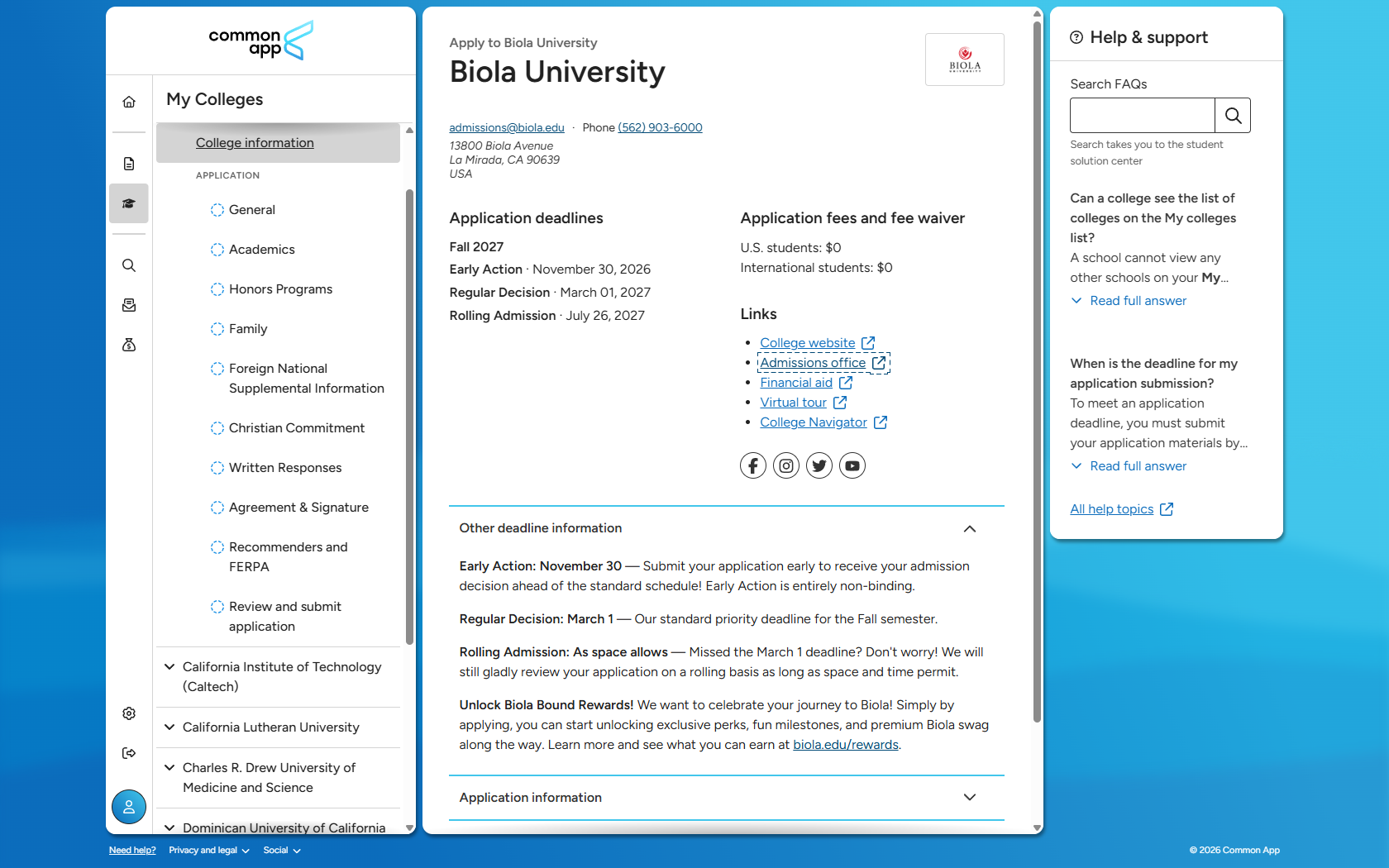Screen dimensions: 1389x868
Task: Open Recommenders and FERPA
Action: click(x=288, y=557)
